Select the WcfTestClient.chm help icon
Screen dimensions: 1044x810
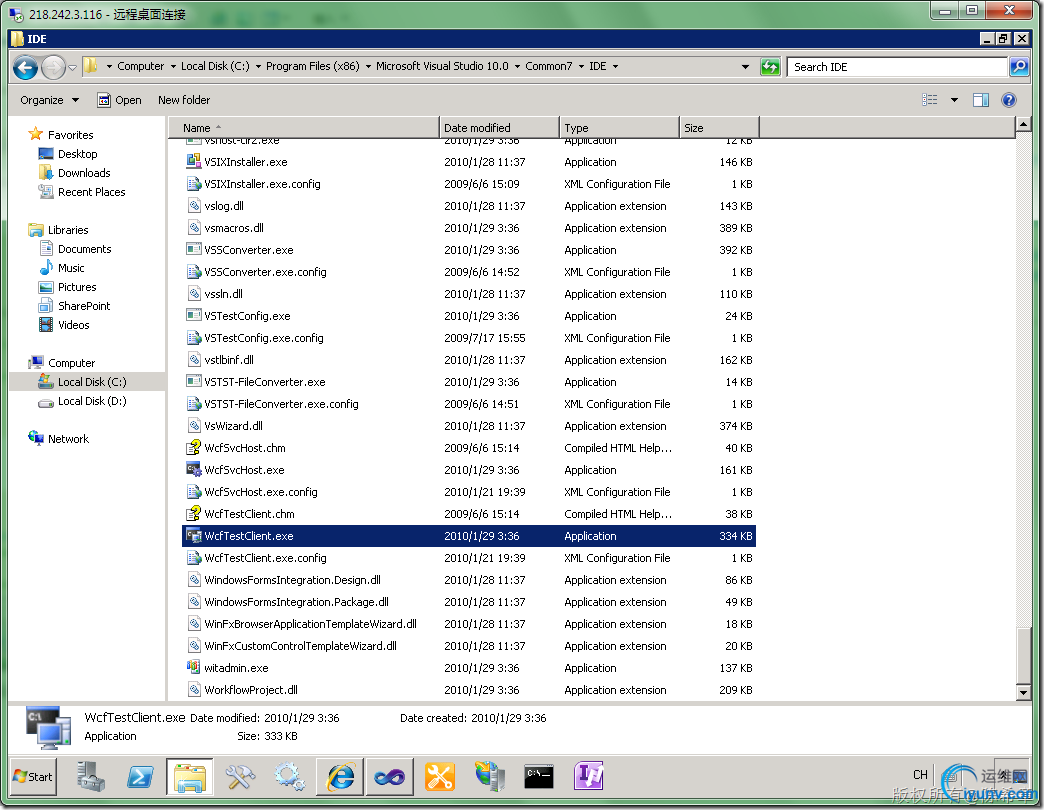coord(194,513)
